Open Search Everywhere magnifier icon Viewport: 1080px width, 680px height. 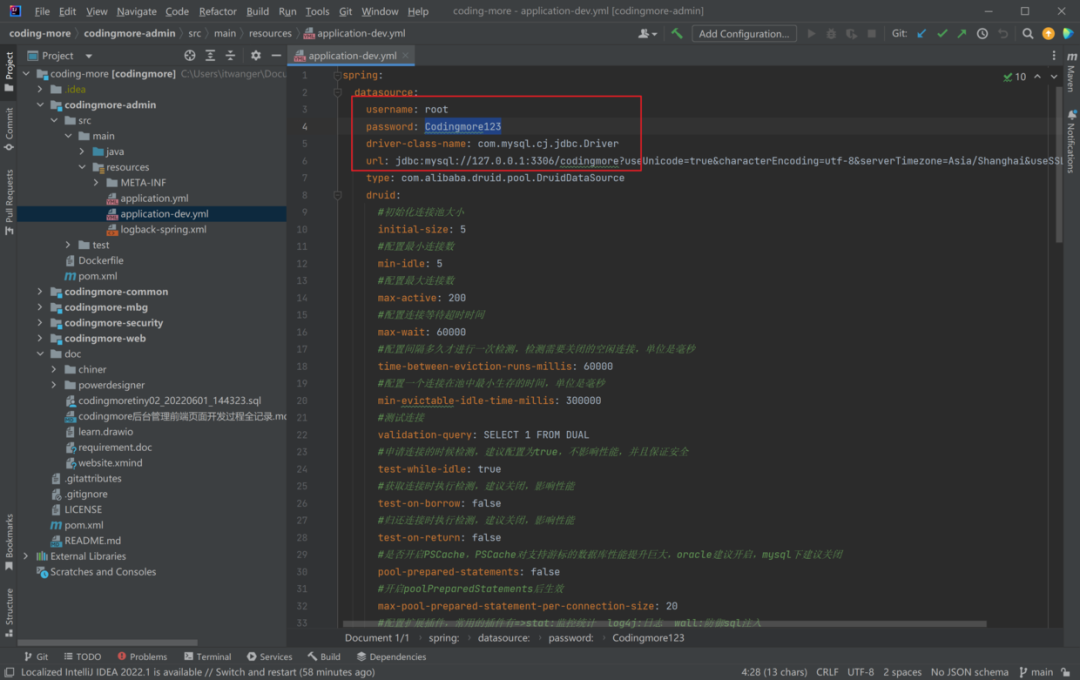[1028, 33]
